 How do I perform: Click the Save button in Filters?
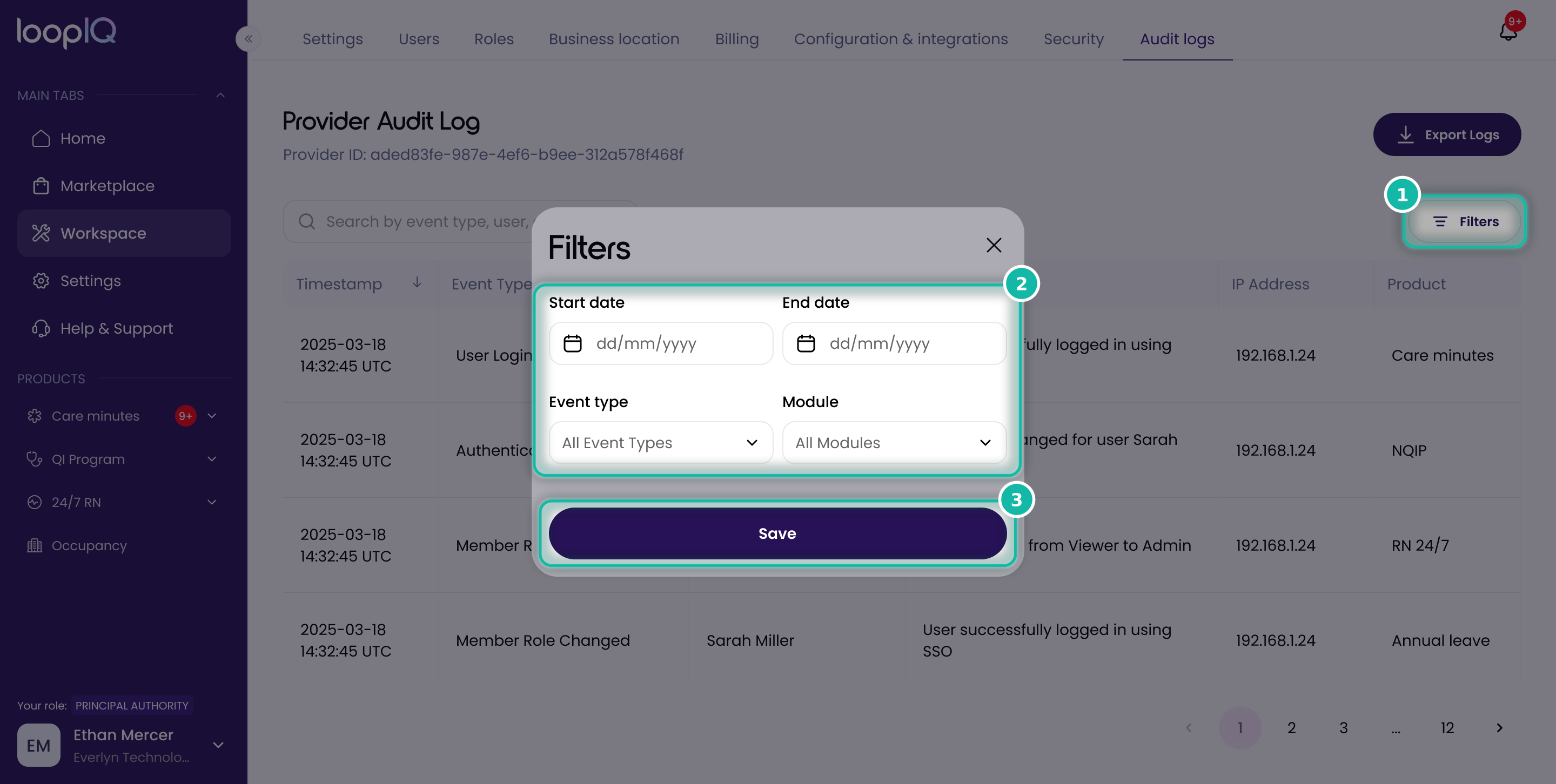tap(777, 533)
